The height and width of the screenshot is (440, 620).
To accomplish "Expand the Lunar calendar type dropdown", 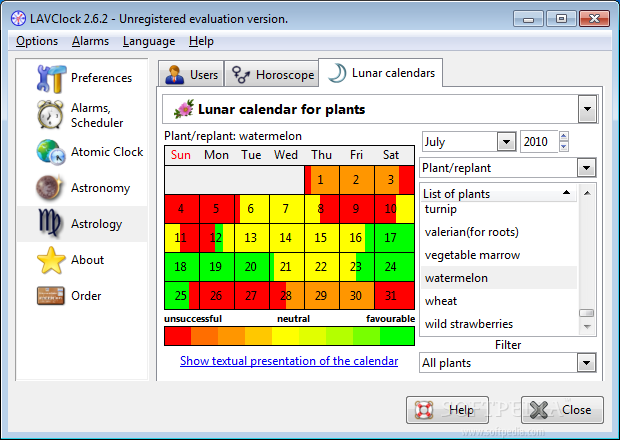I will coord(587,109).
